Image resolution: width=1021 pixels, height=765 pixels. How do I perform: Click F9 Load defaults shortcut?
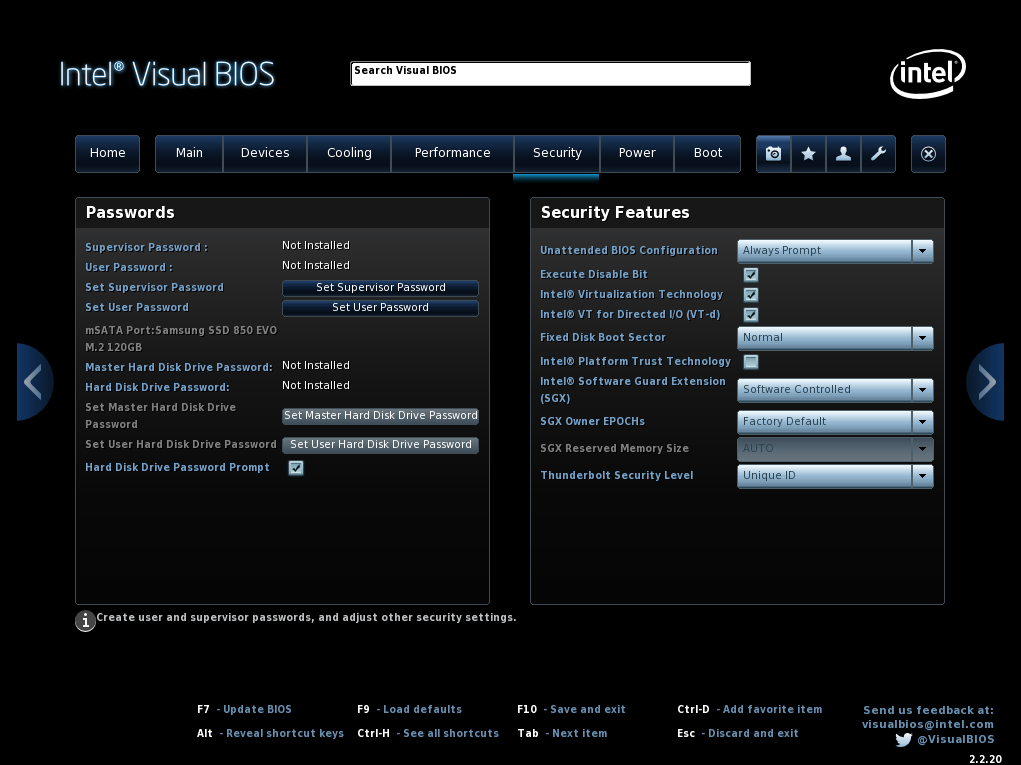(x=410, y=709)
